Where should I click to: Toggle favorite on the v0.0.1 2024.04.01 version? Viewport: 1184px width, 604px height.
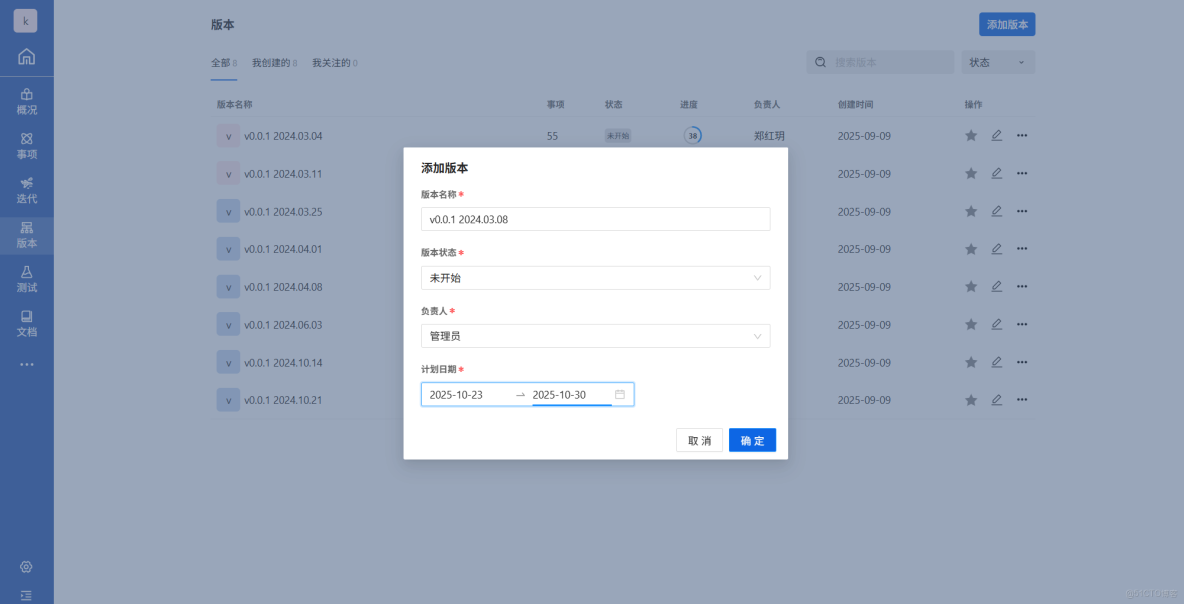point(970,249)
